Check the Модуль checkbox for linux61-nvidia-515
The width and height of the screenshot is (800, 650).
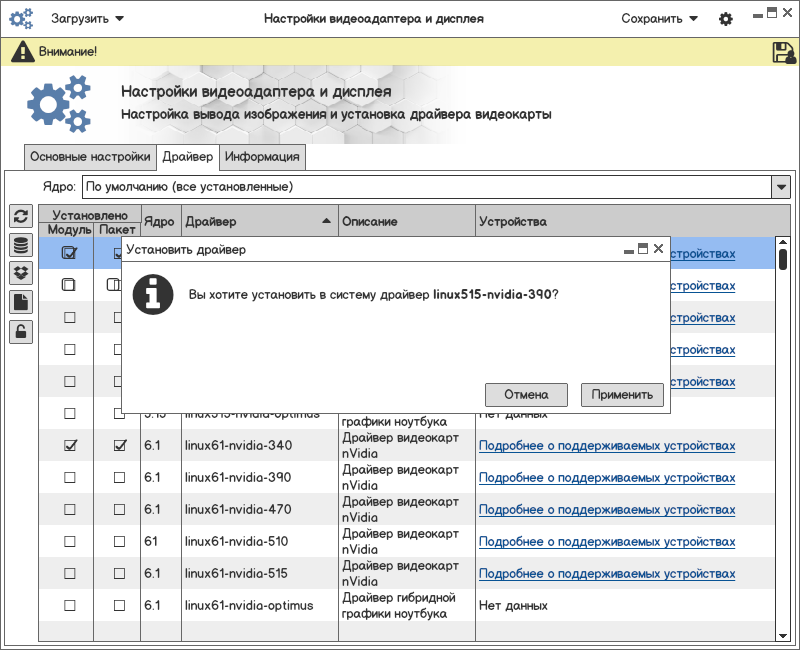coord(70,573)
